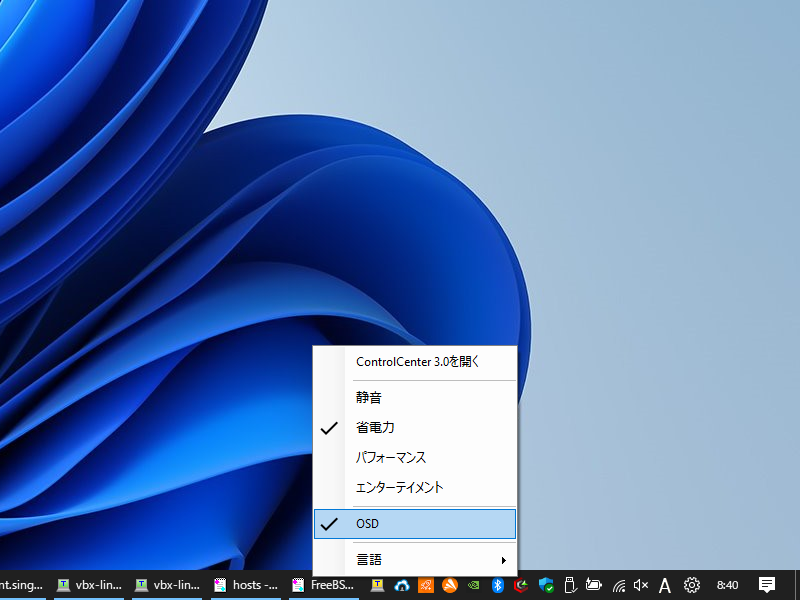Image resolution: width=800 pixels, height=600 pixels.
Task: Click the volume speaker icon
Action: [x=643, y=585]
